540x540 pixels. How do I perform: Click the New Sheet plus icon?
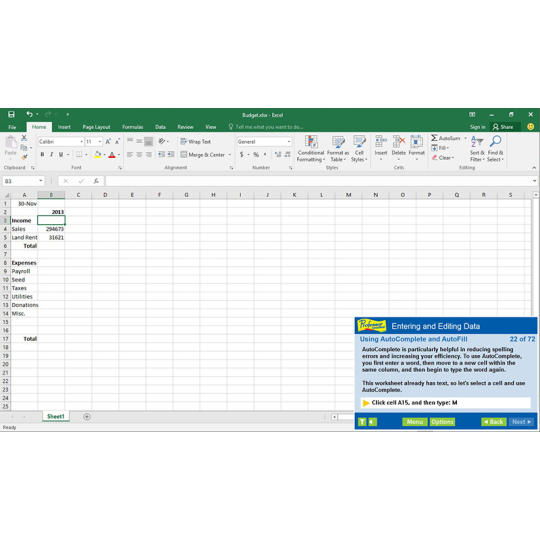tap(87, 417)
